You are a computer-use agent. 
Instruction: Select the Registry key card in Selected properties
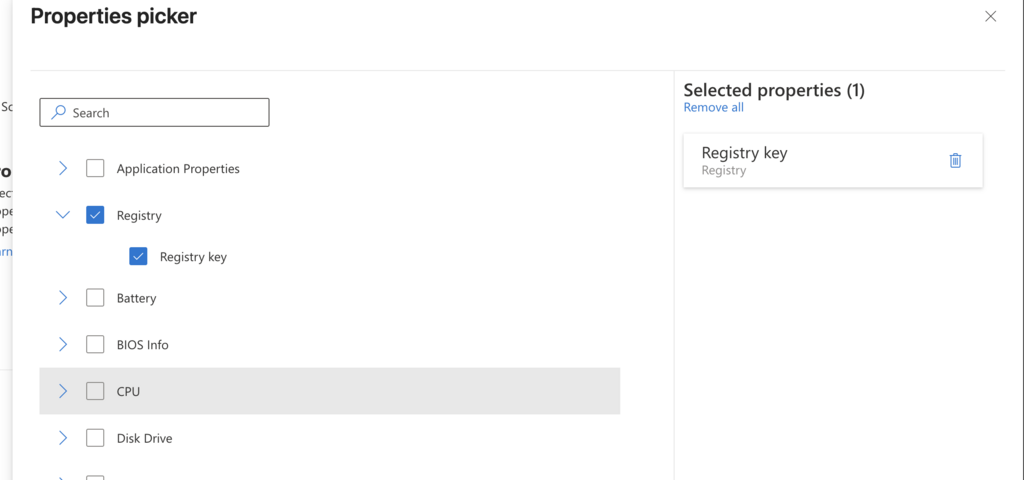point(833,161)
